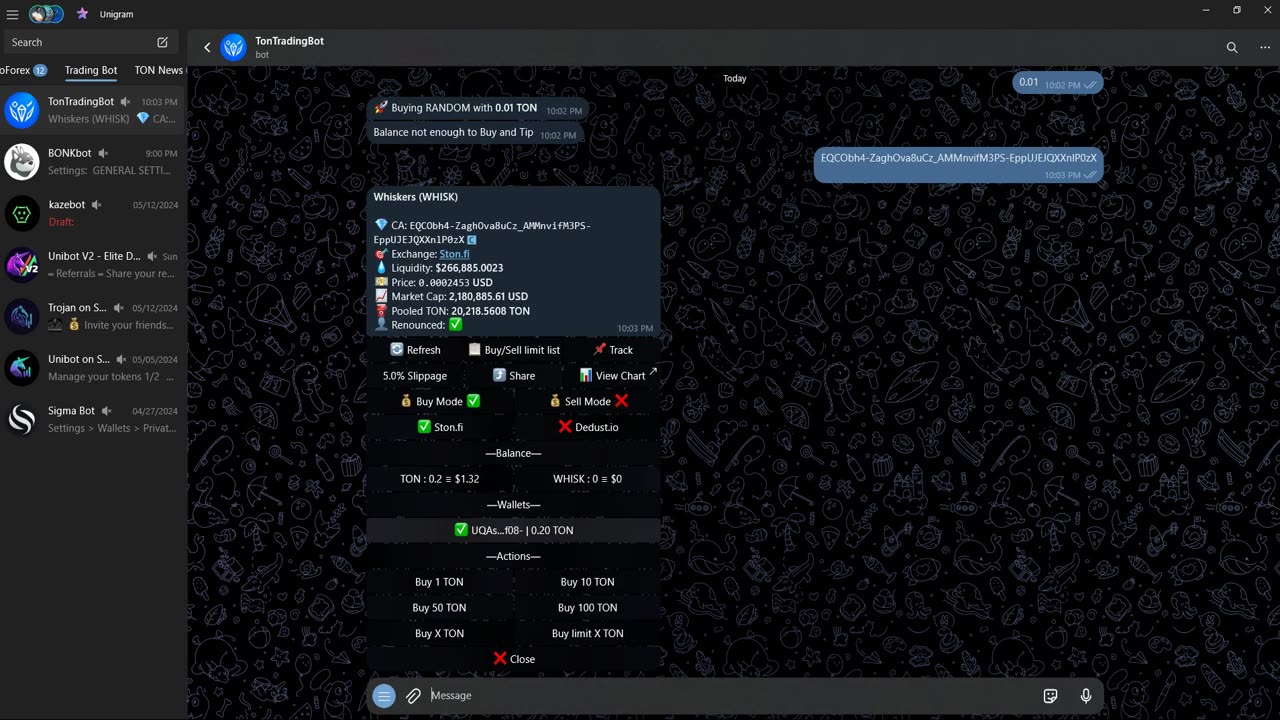Start a new message with compose icon
Image resolution: width=1280 pixels, height=720 pixels.
click(x=162, y=42)
